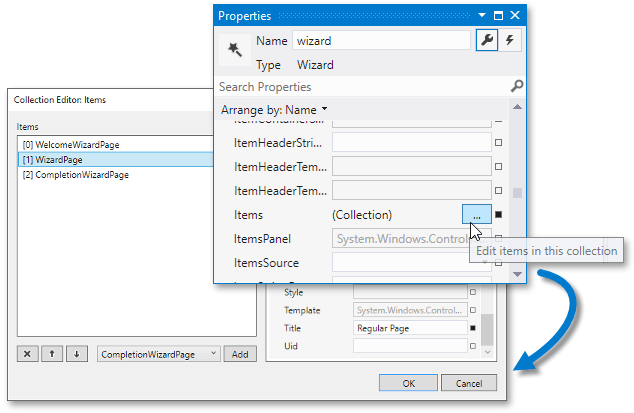Click the Name field containing wizard
634x413 pixels.
click(381, 40)
